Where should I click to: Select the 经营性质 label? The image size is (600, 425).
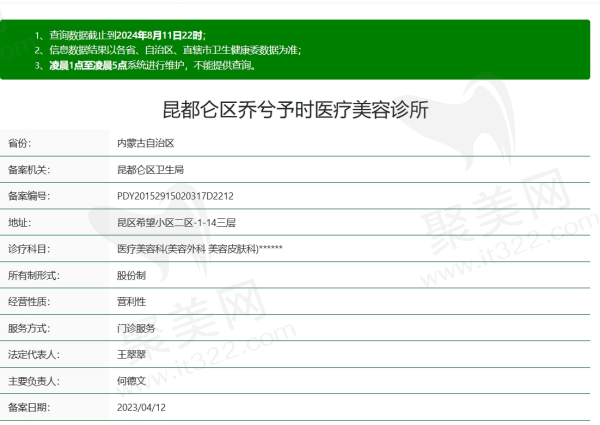tap(29, 302)
